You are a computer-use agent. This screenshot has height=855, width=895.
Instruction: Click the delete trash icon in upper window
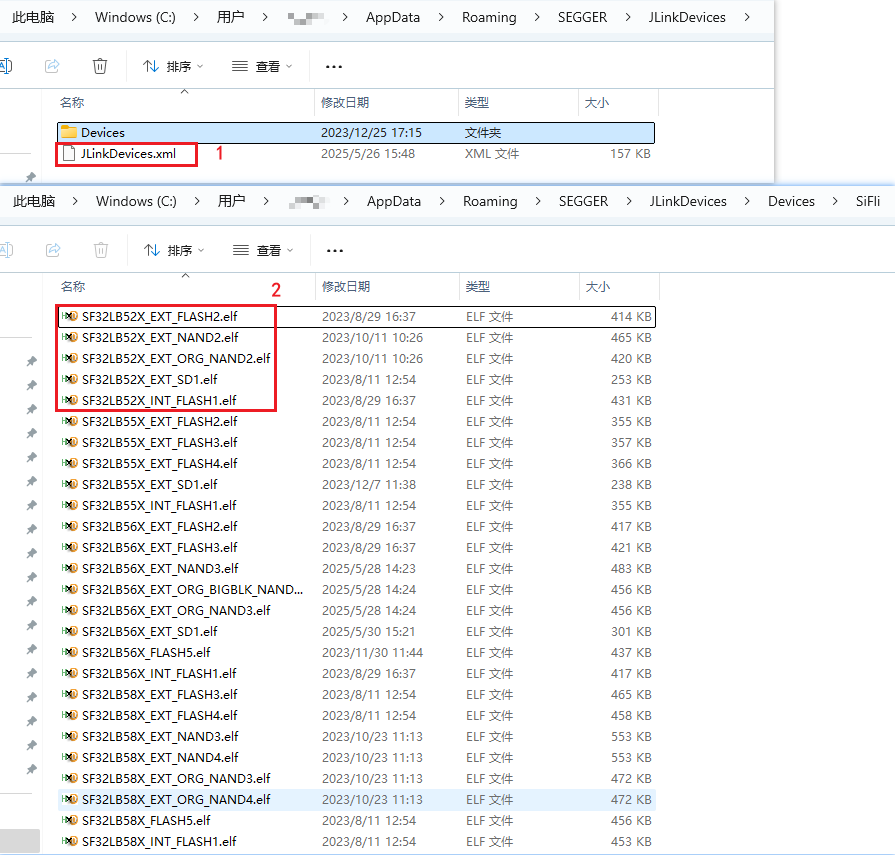tap(100, 66)
